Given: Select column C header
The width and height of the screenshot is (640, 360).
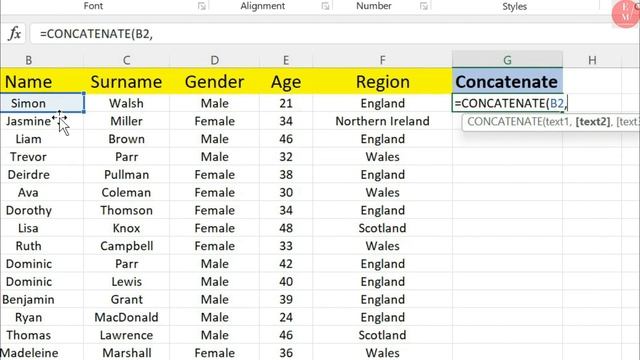Looking at the screenshot, I should pos(127,60).
